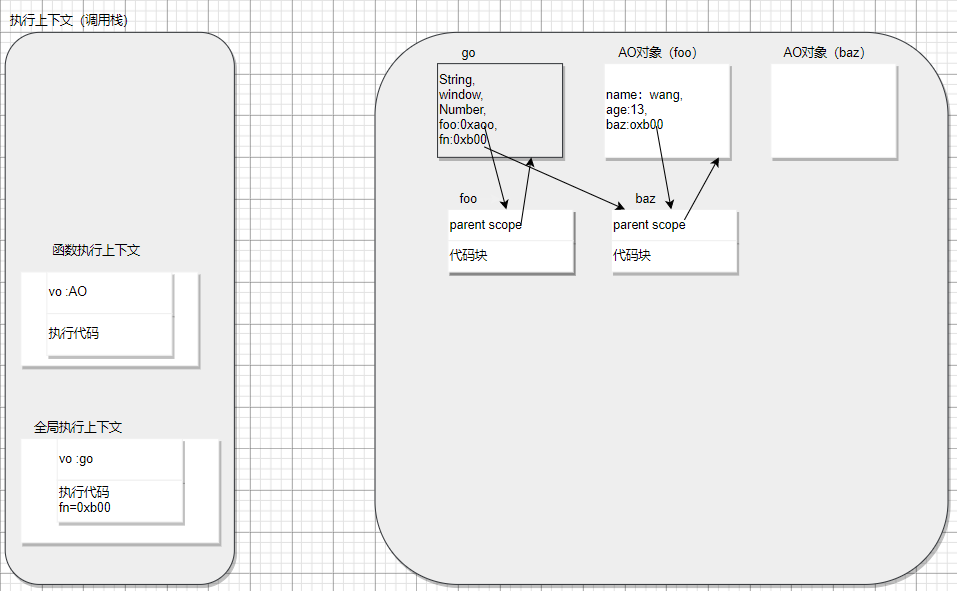This screenshot has height=591, width=957.
Task: Select the 'name：wang,' line
Action: coord(645,95)
